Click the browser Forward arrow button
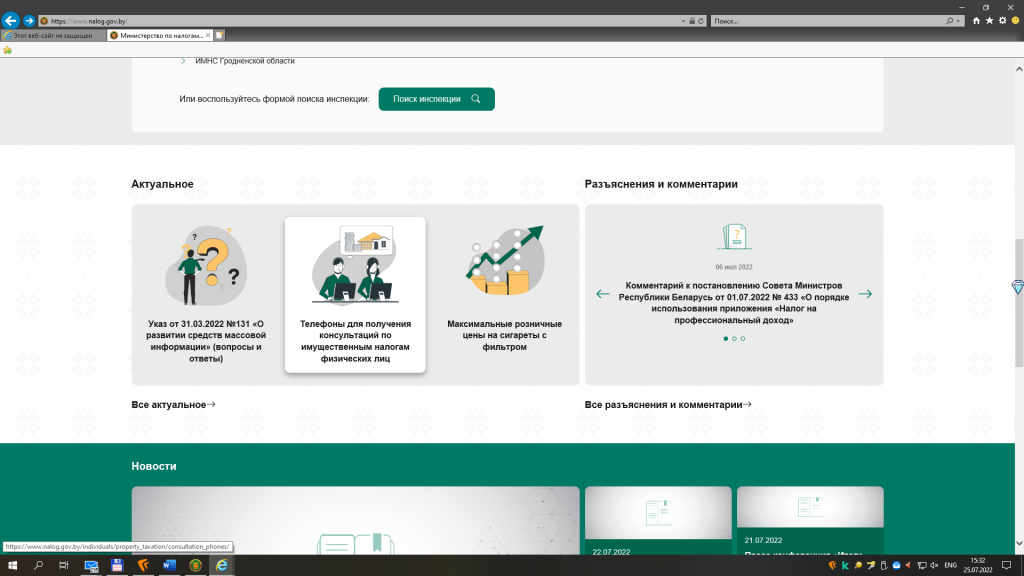The image size is (1024, 576). (x=29, y=20)
